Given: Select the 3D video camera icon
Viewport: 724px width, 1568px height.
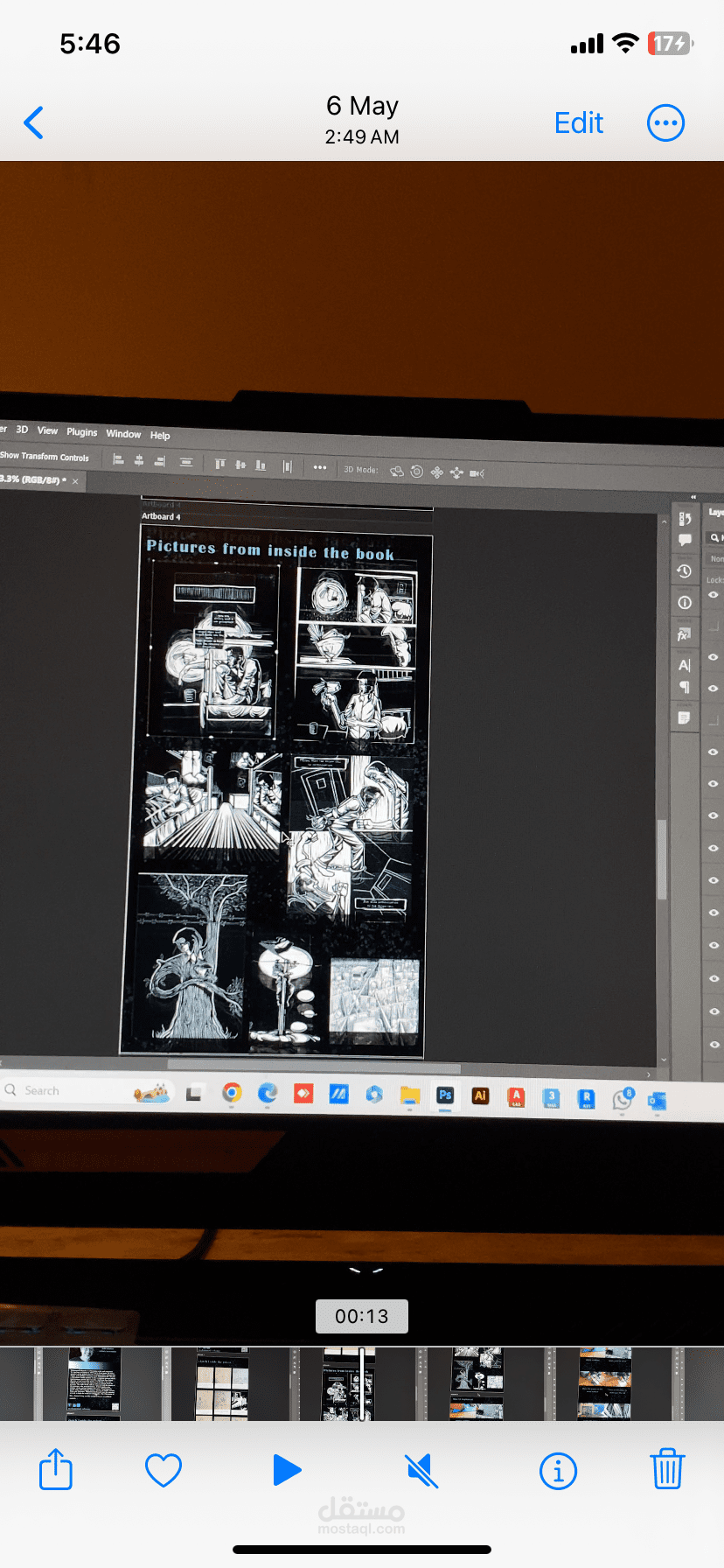Looking at the screenshot, I should 477,473.
